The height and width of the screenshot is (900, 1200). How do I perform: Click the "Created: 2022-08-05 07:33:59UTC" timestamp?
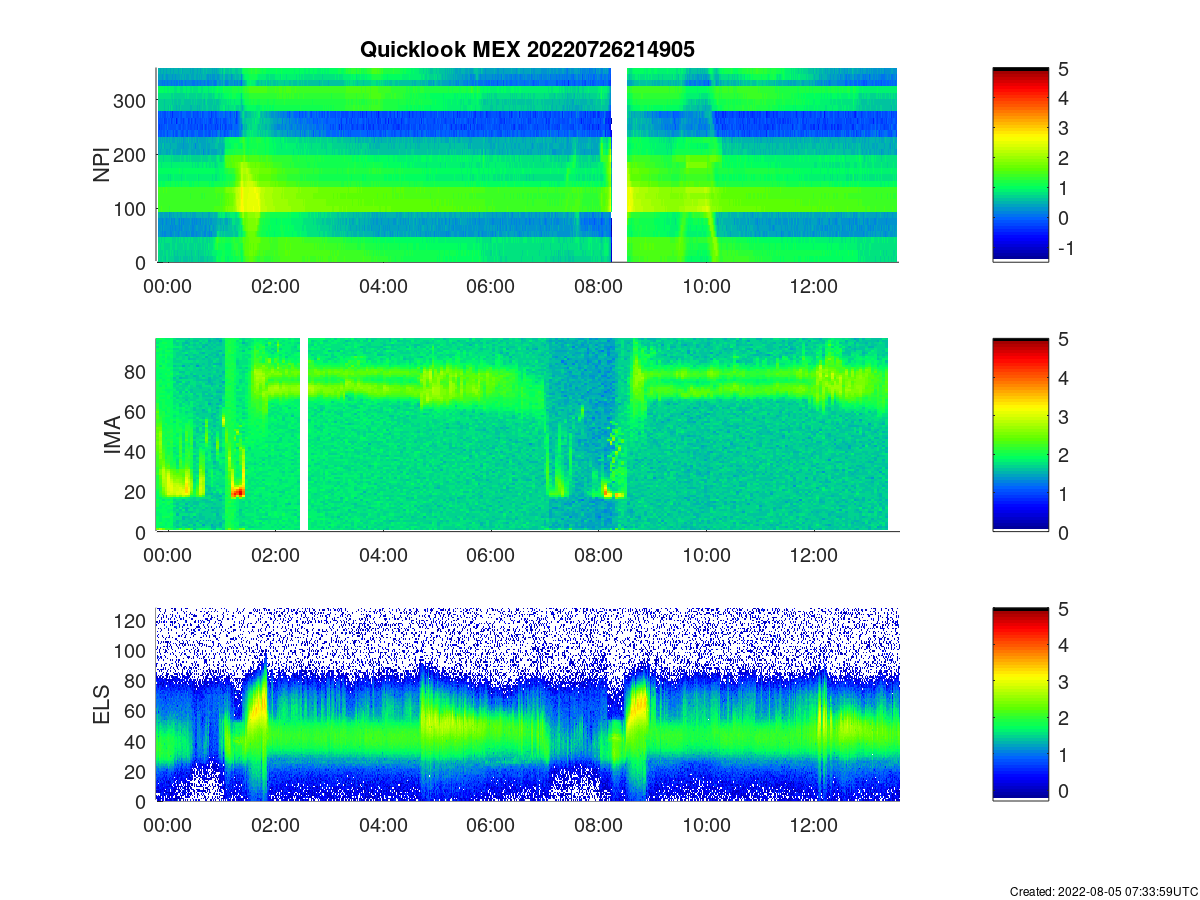click(x=1103, y=891)
